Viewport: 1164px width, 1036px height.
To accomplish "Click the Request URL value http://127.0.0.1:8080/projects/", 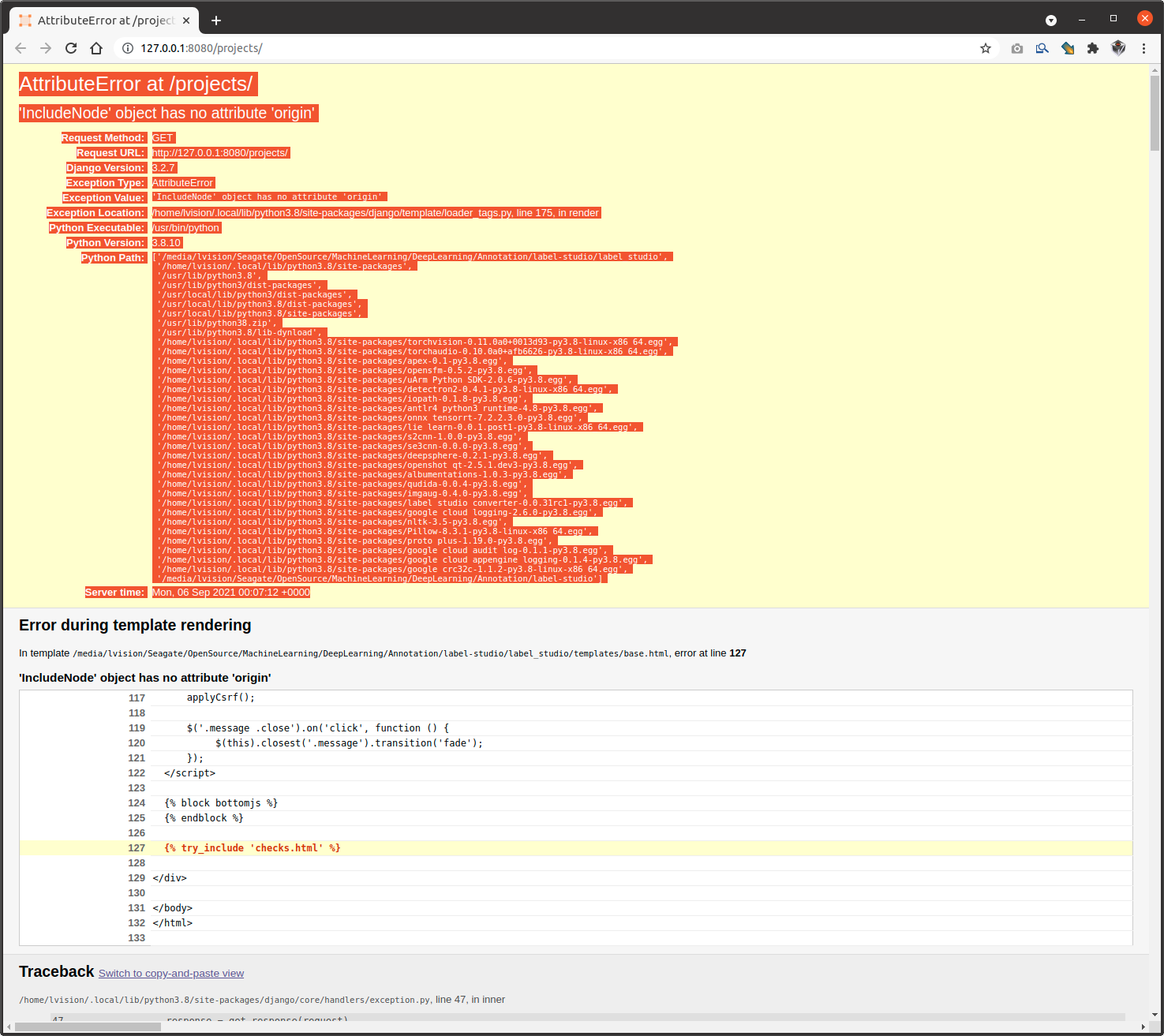I will [221, 153].
